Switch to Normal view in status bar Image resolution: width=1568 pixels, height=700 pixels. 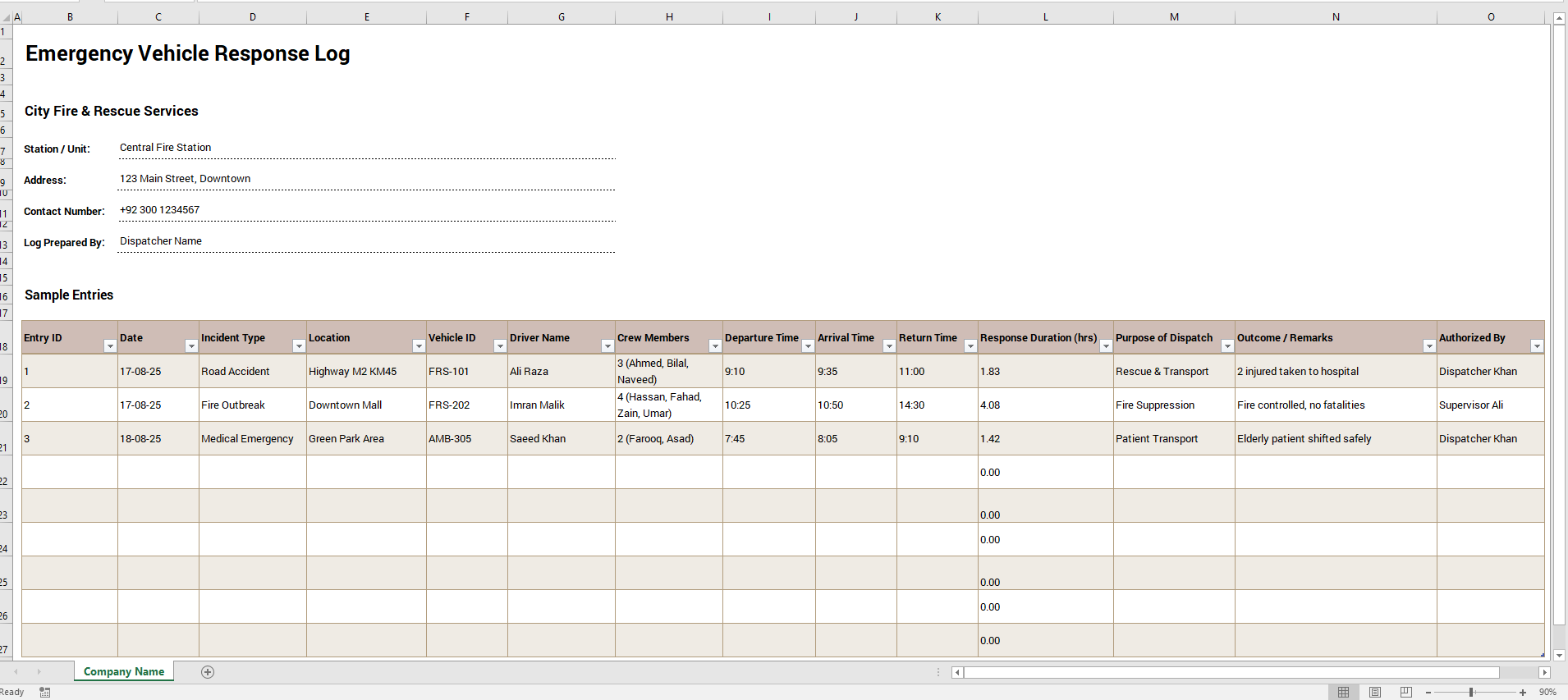[x=1344, y=693]
